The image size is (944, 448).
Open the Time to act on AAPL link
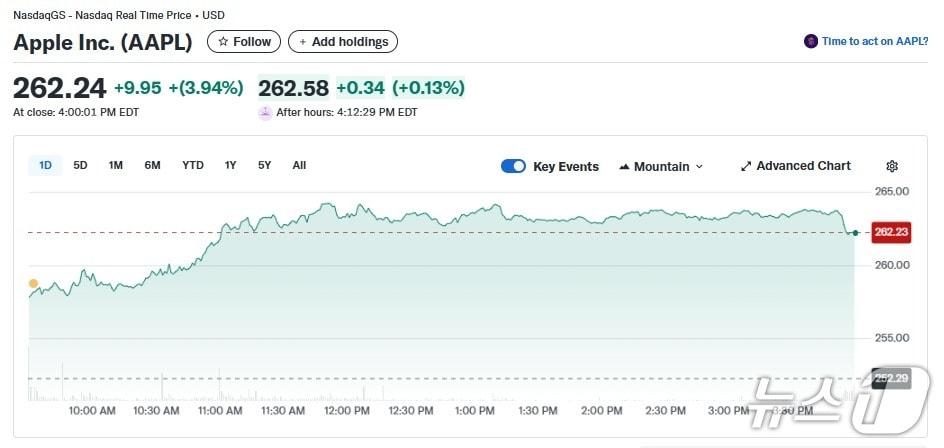(x=875, y=41)
